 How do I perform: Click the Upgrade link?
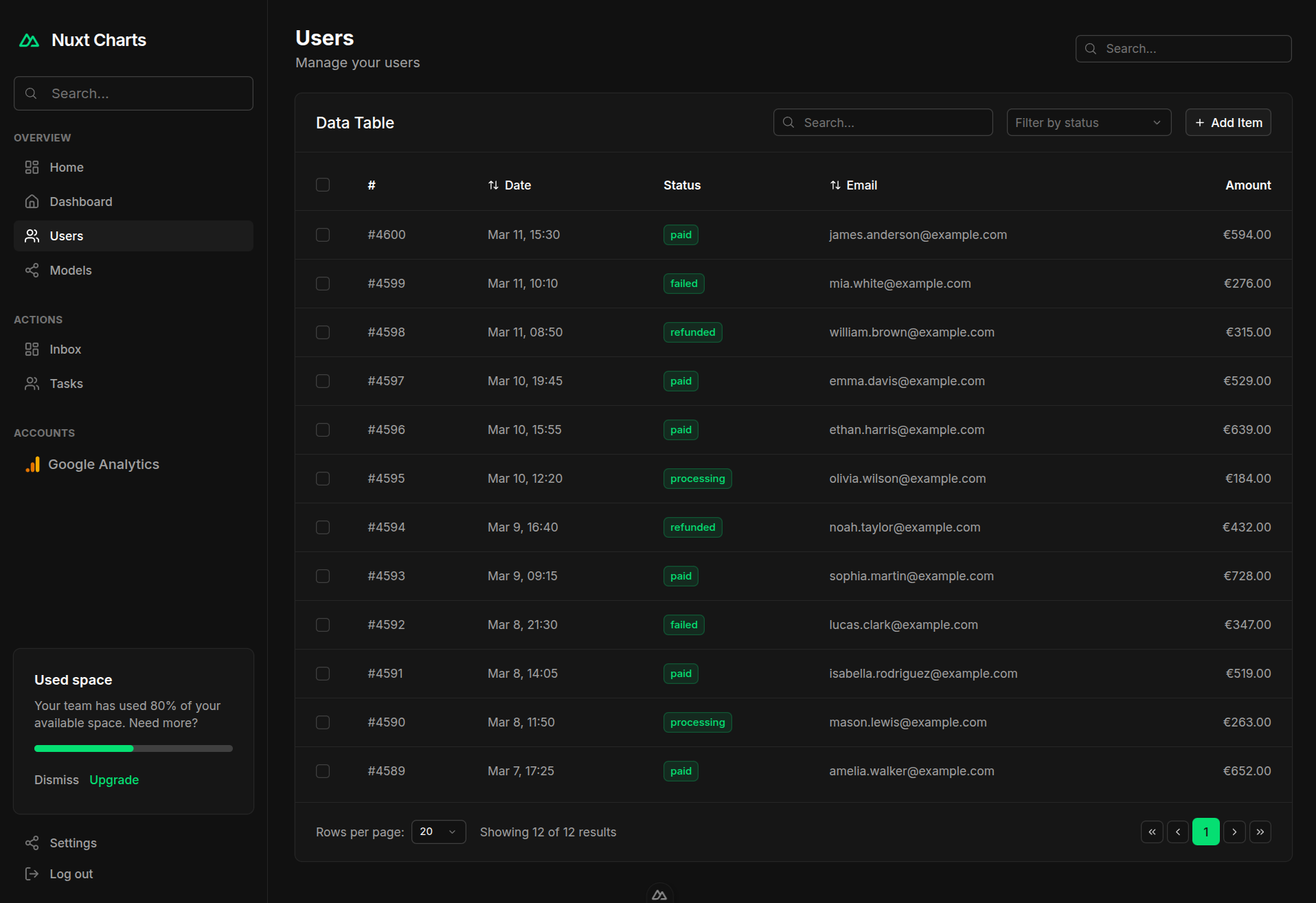(114, 779)
